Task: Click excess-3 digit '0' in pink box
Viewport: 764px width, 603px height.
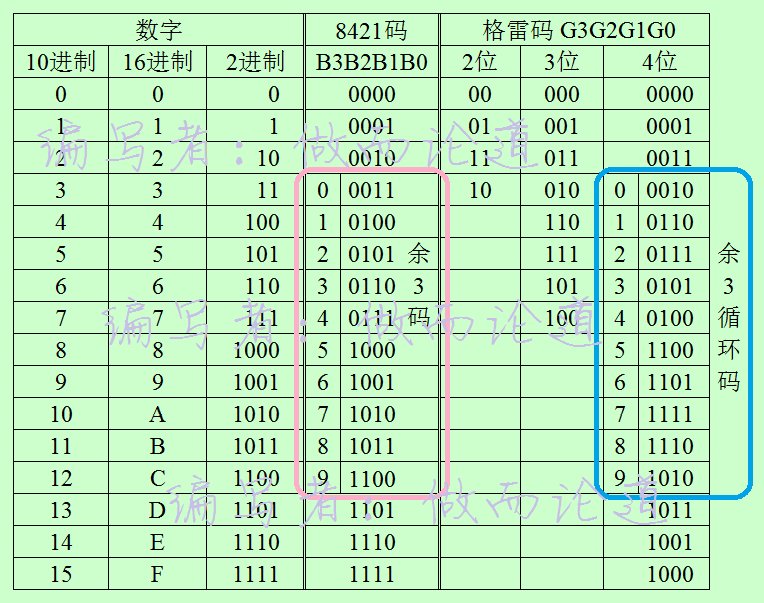Action: [323, 190]
